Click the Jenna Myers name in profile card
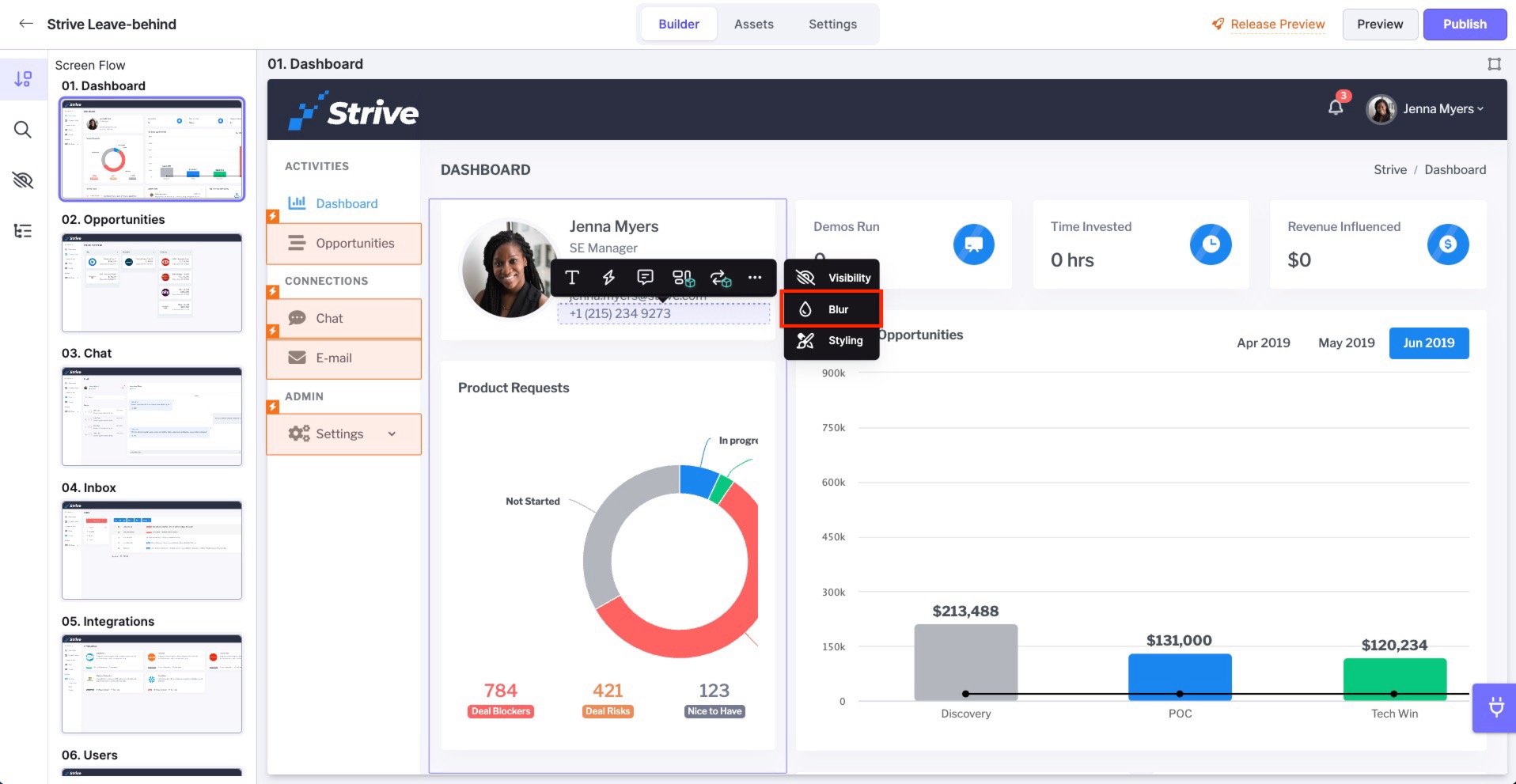The width and height of the screenshot is (1516, 784). coord(614,226)
